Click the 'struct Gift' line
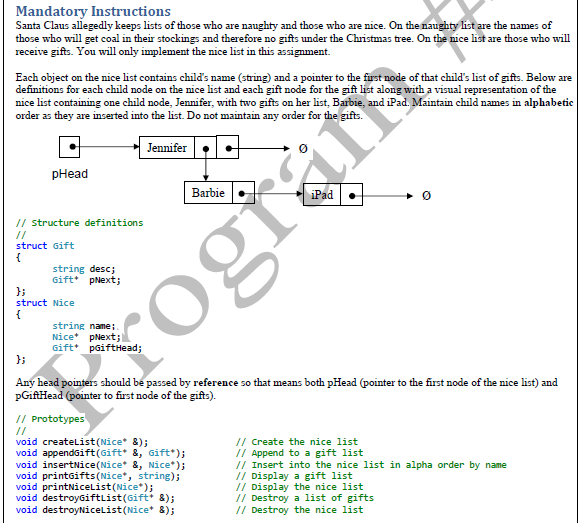The image size is (580, 523). click(x=45, y=246)
